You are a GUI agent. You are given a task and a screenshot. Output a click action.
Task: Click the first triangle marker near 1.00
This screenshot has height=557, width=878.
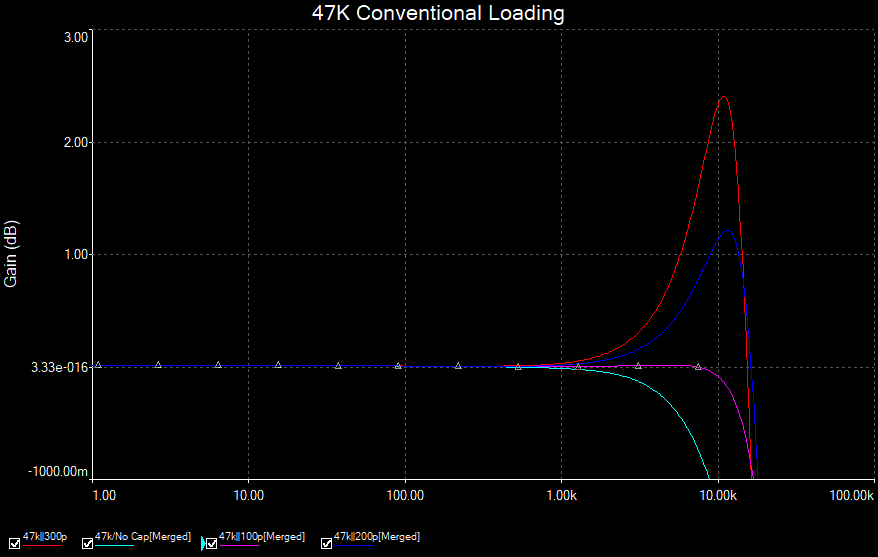tap(98, 365)
